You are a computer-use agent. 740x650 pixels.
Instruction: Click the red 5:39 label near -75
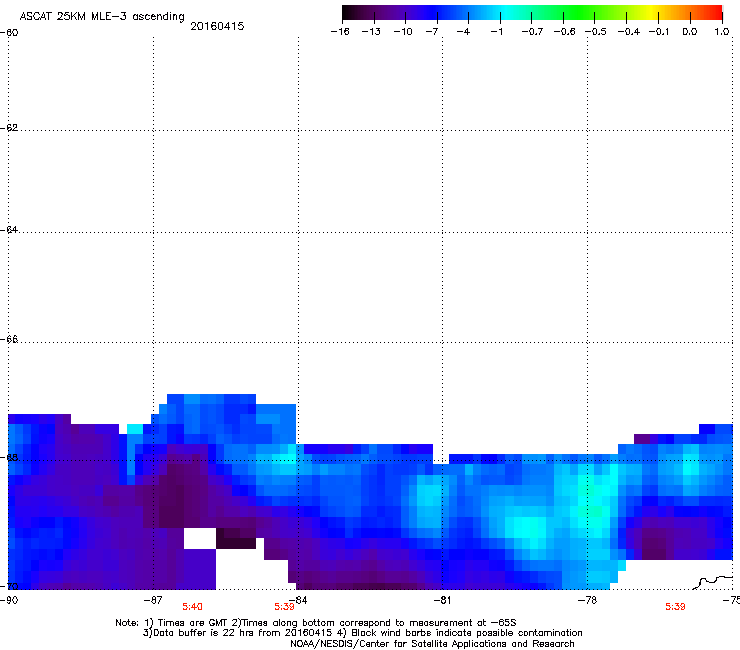point(675,607)
